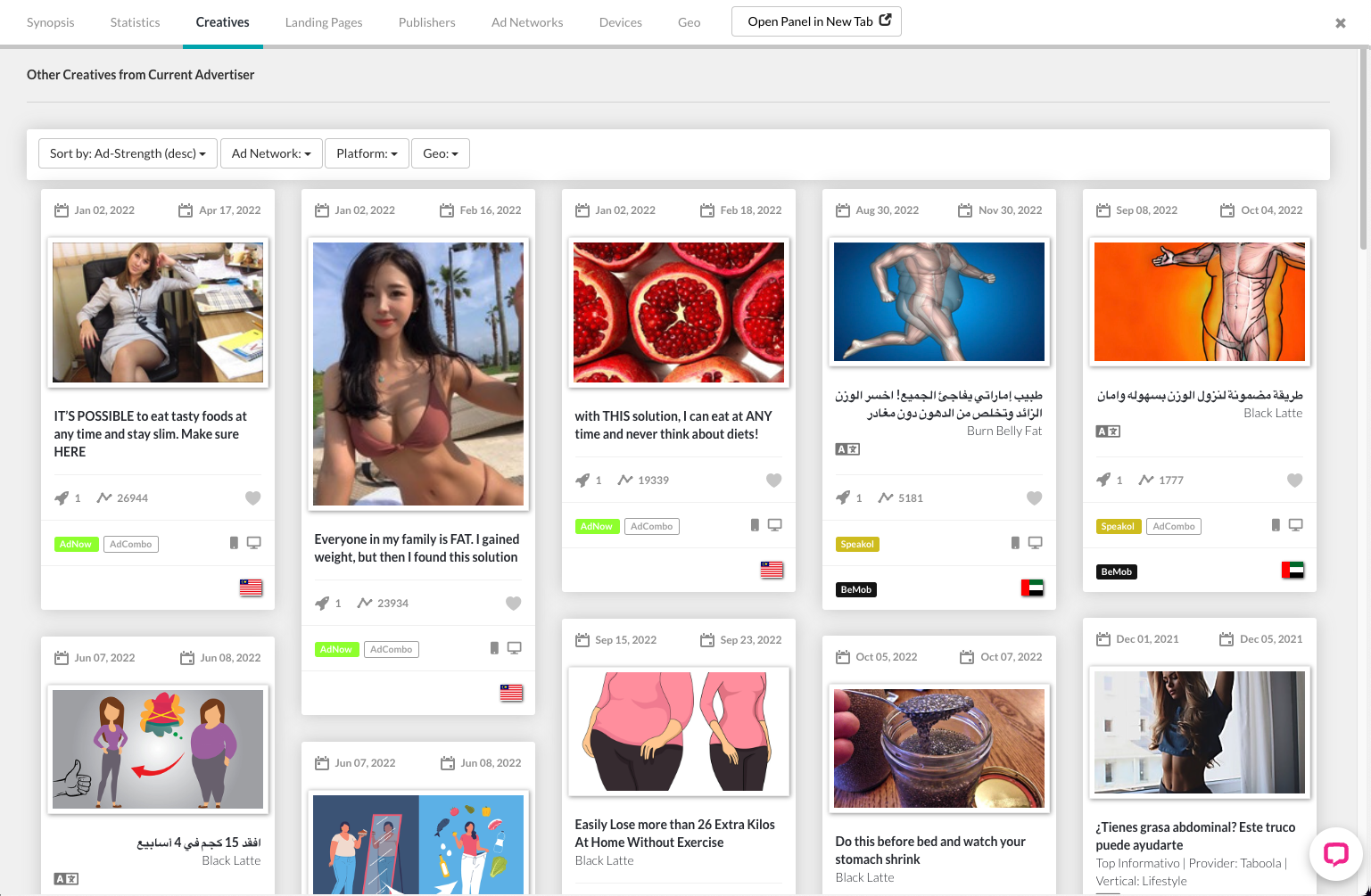Click the Open Panel in New Tab button
This screenshot has width=1371, height=896.
pos(815,21)
